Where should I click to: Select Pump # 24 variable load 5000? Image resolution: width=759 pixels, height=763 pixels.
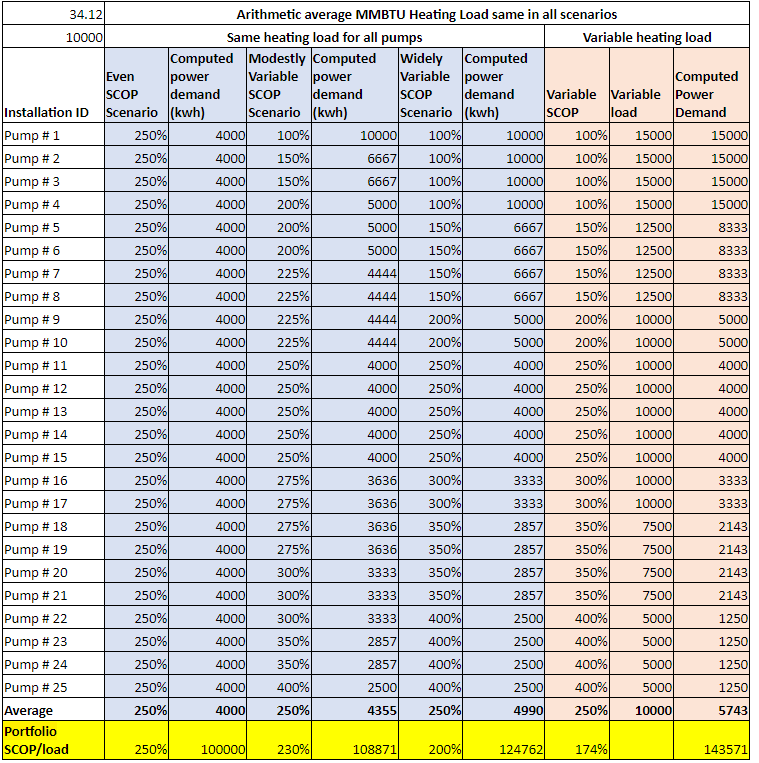click(x=641, y=664)
